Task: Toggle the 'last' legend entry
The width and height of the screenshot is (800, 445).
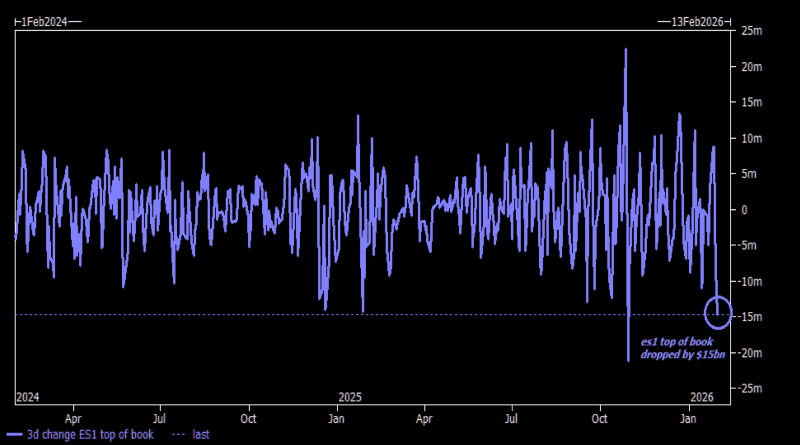Action: pos(199,435)
